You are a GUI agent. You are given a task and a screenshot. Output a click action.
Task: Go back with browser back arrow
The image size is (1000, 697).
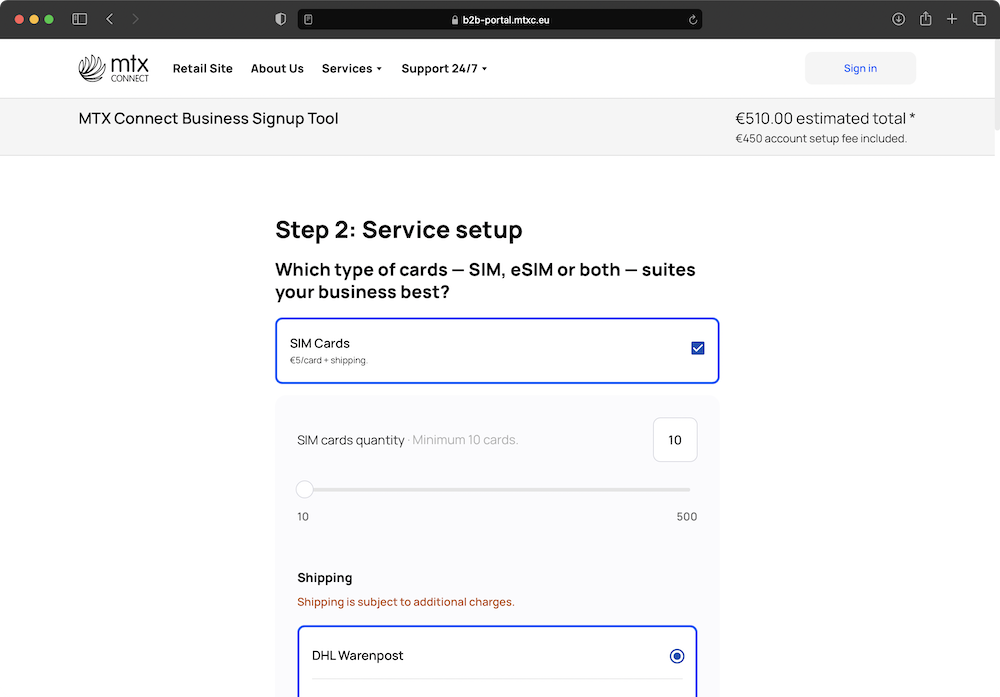point(110,19)
